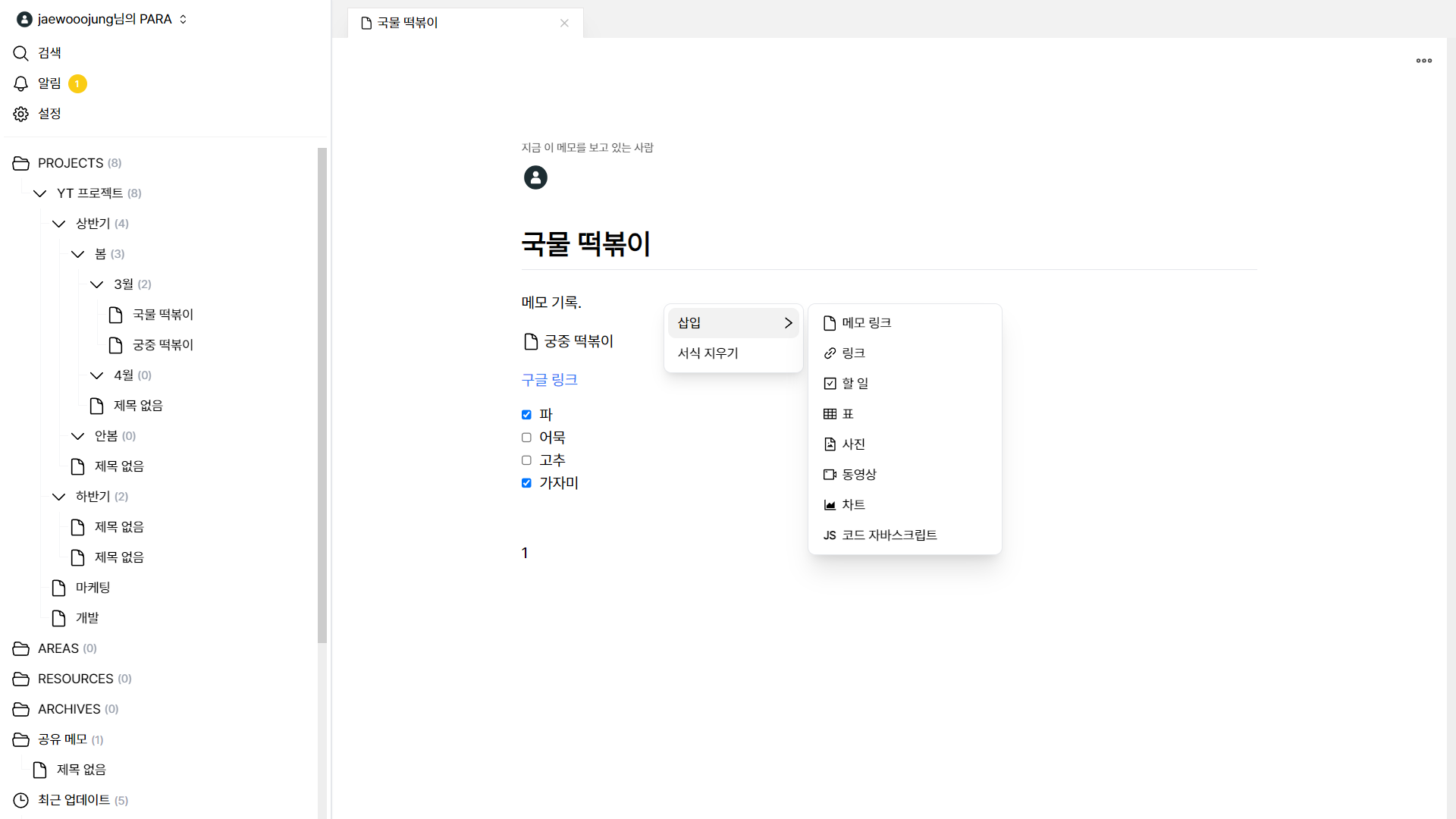
Task: Collapse the 3월 folder chevron
Action: (x=96, y=284)
